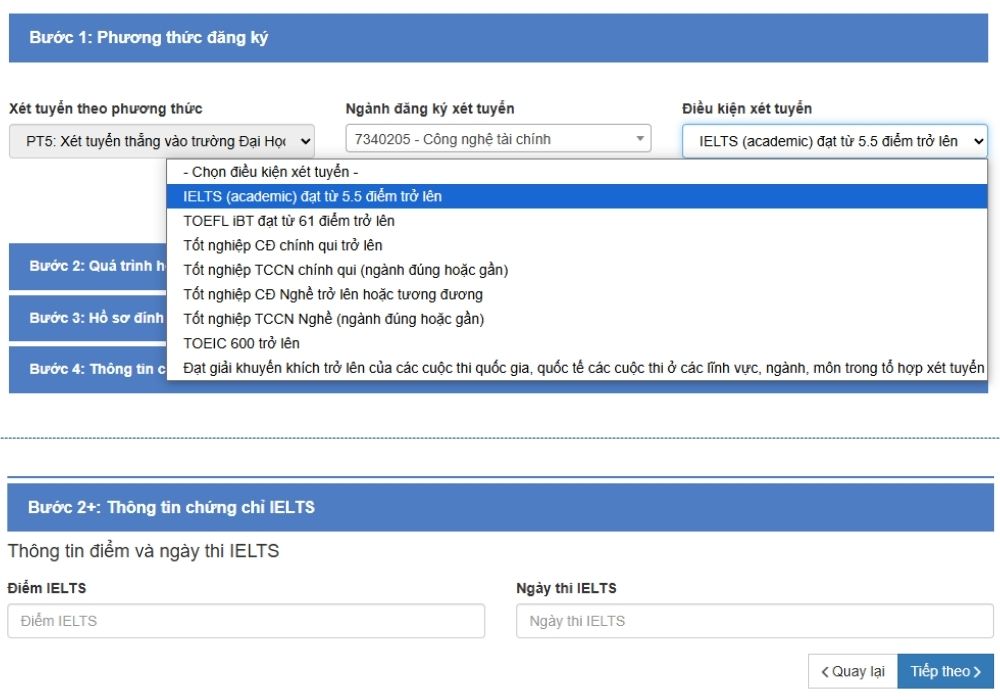Expand the 'Bước 4: Thông tin' section
The width and height of the screenshot is (1000, 700).
click(88, 369)
